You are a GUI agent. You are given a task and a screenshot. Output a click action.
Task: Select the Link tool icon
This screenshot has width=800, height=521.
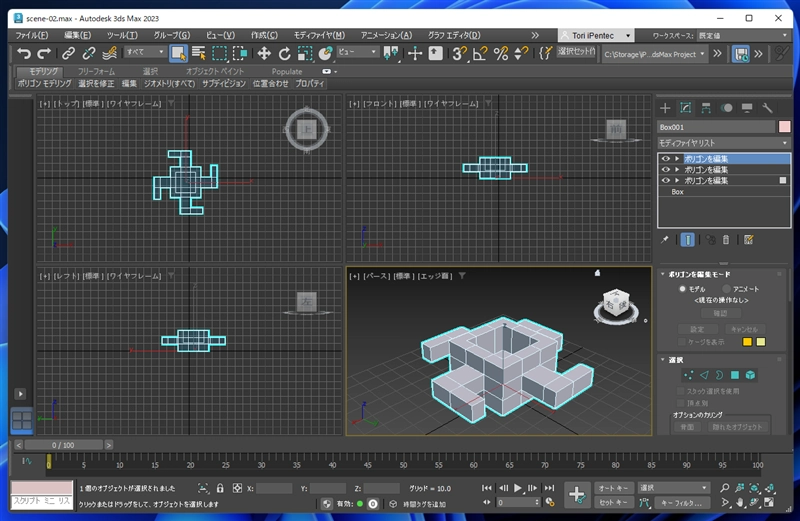[68, 53]
